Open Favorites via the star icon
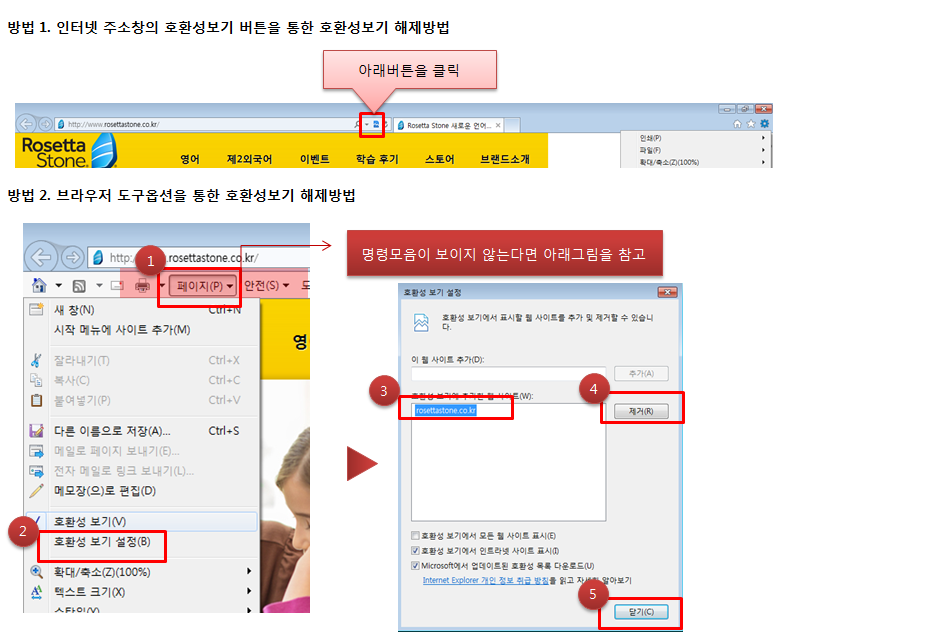940x638 pixels. coord(750,123)
